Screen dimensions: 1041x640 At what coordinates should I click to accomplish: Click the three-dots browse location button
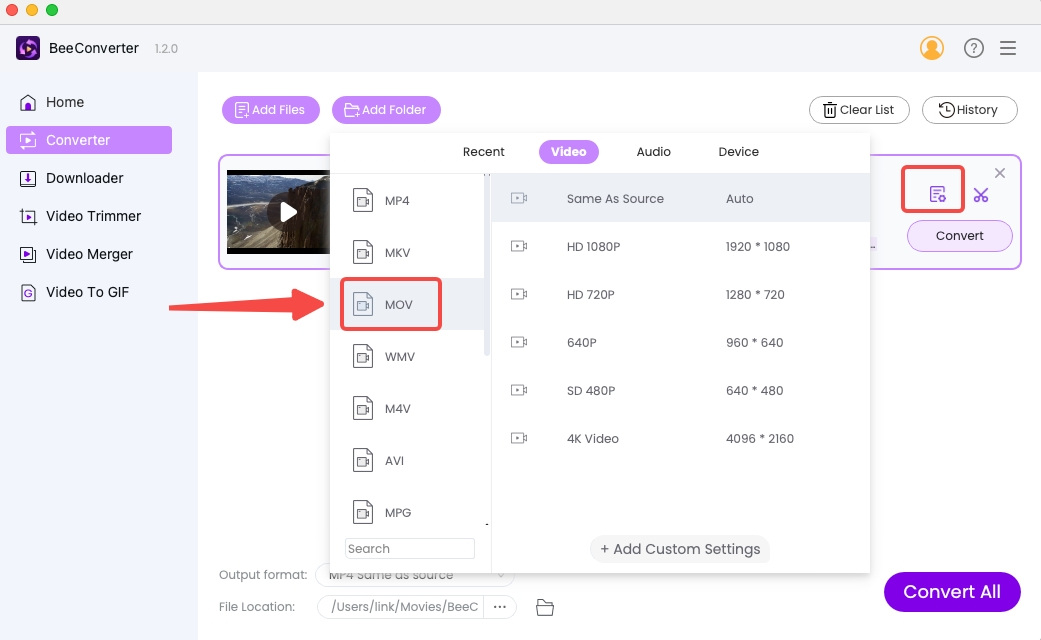500,607
